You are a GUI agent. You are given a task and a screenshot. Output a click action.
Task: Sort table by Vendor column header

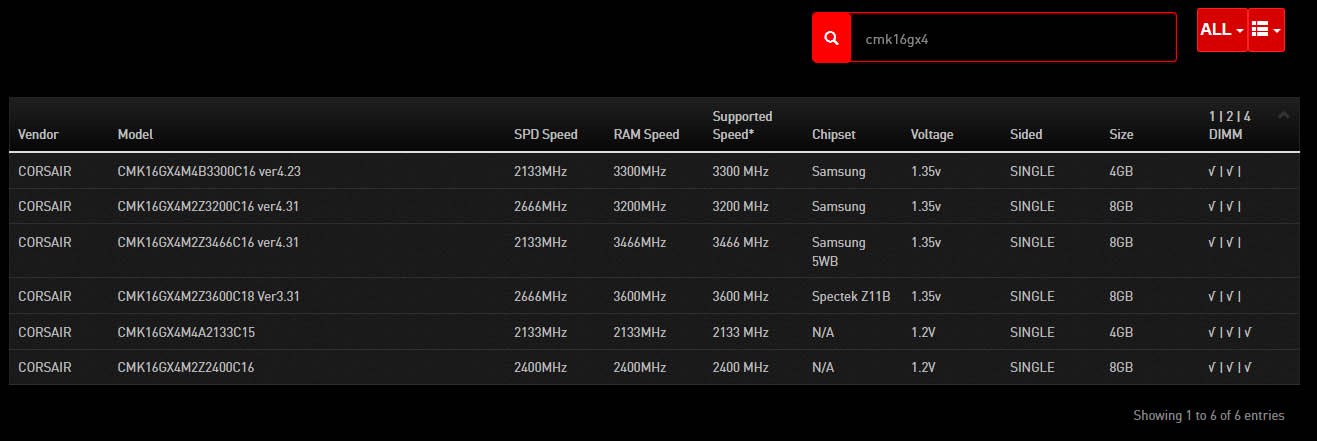pyautogui.click(x=38, y=134)
